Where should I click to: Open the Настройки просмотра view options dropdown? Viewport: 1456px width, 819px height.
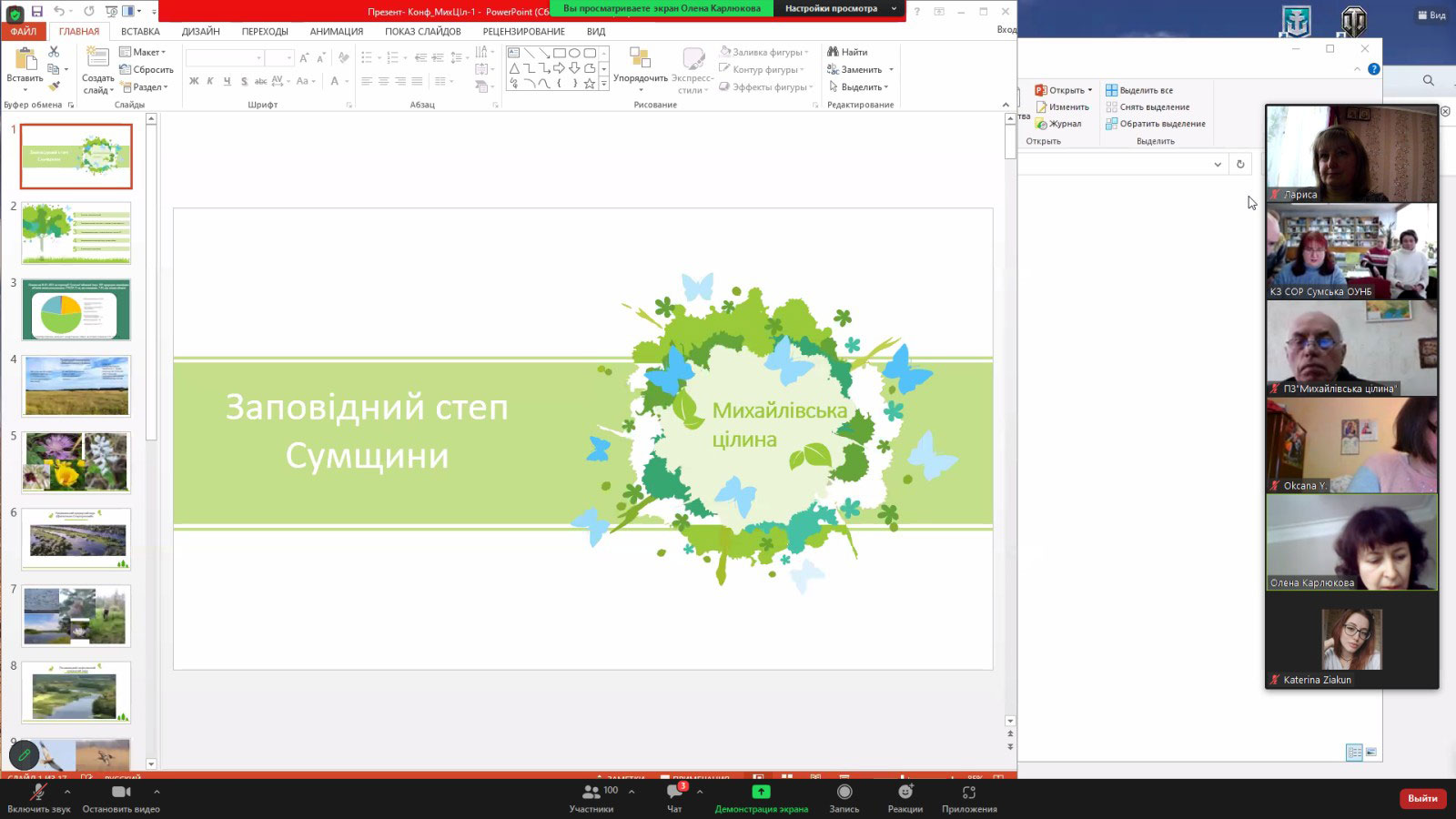(839, 8)
